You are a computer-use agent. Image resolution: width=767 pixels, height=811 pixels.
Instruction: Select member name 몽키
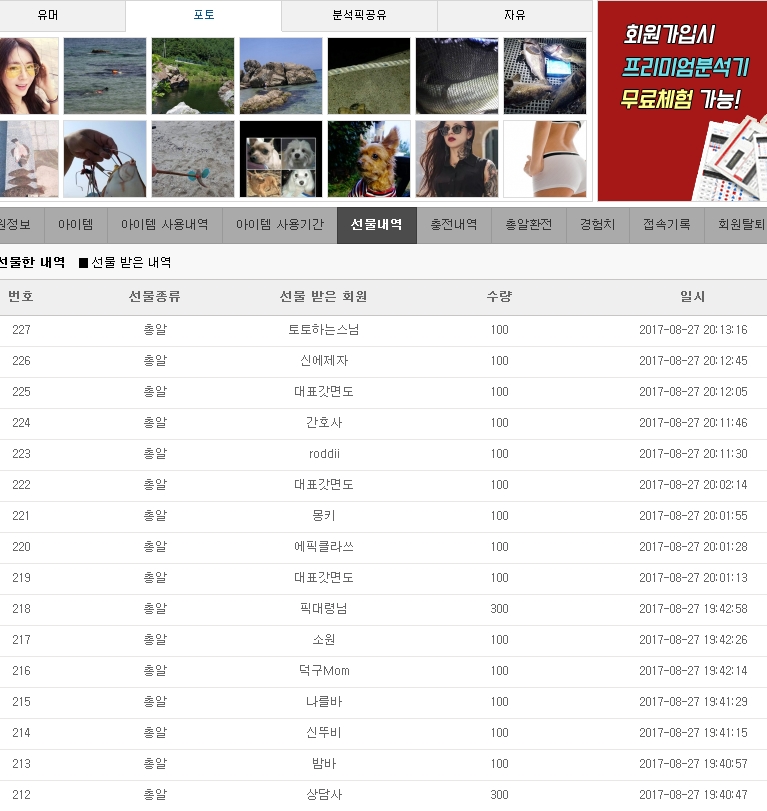click(324, 516)
